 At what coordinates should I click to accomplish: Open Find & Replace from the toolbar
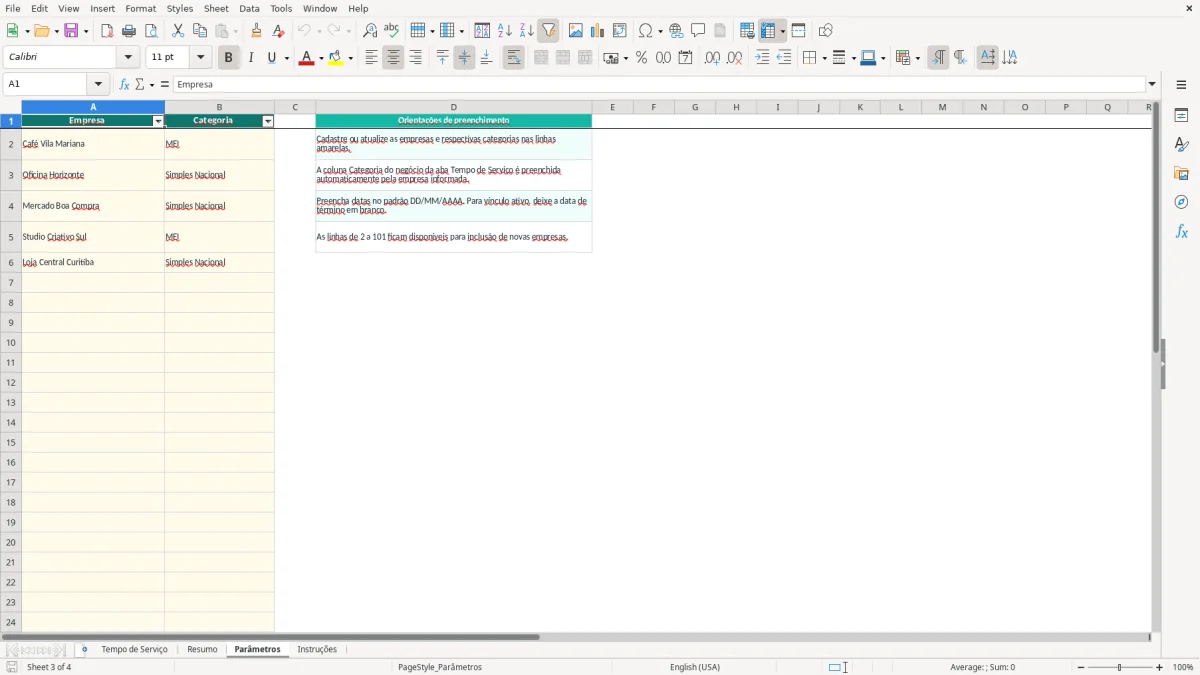370,31
